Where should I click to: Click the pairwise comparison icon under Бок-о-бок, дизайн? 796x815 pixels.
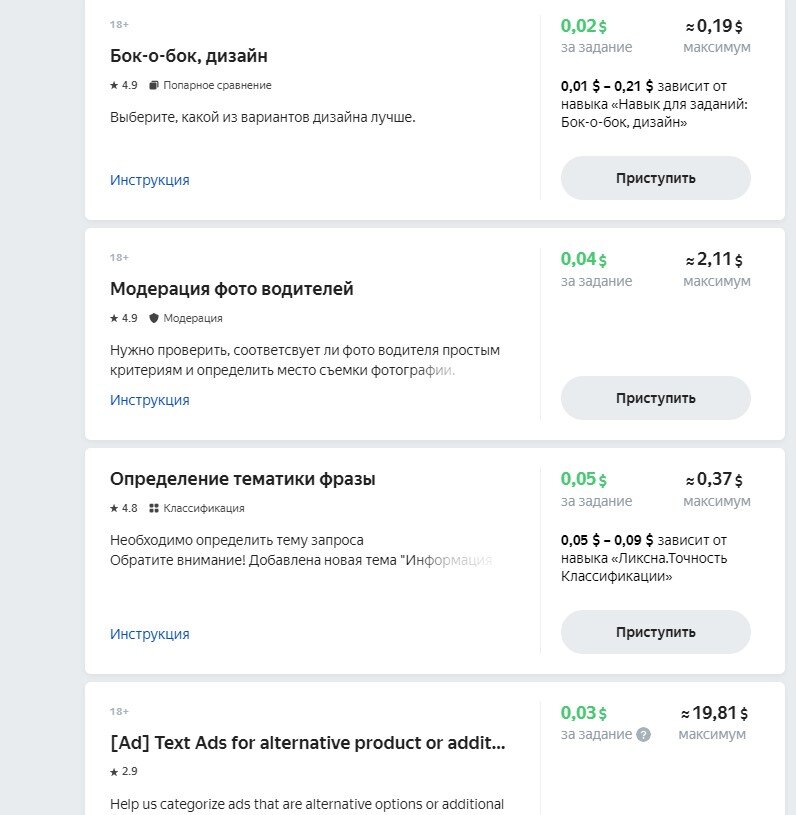click(x=154, y=86)
